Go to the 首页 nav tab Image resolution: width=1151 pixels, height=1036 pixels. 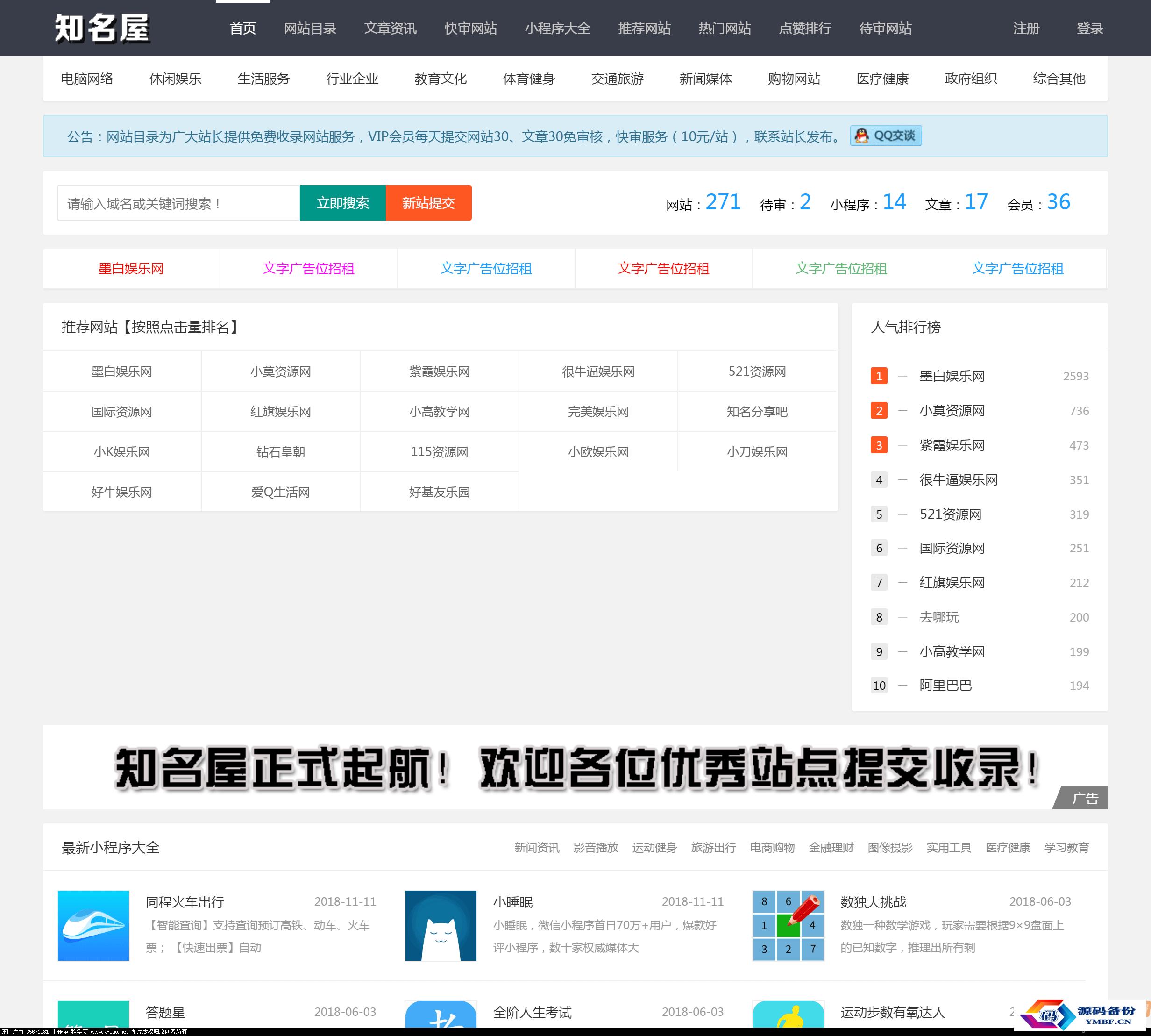click(x=243, y=28)
